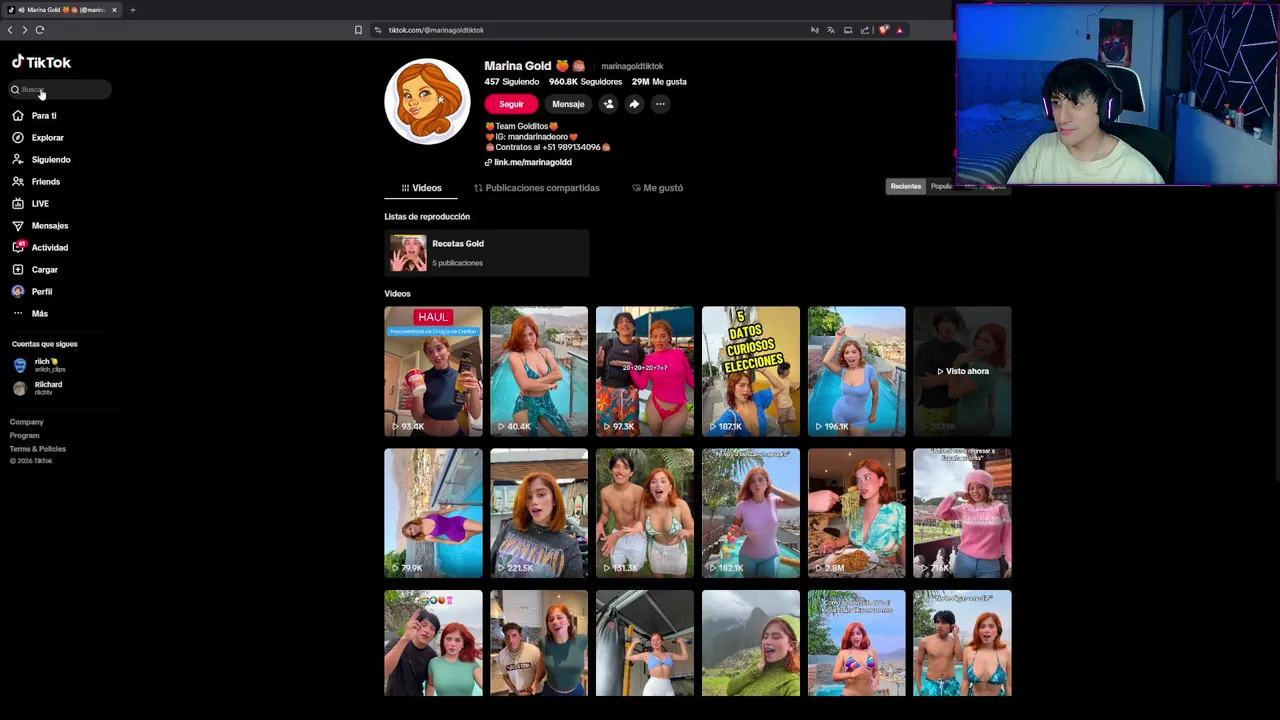This screenshot has height=720, width=1280.
Task: Click Terms & Policies footer link
Action: coord(38,449)
